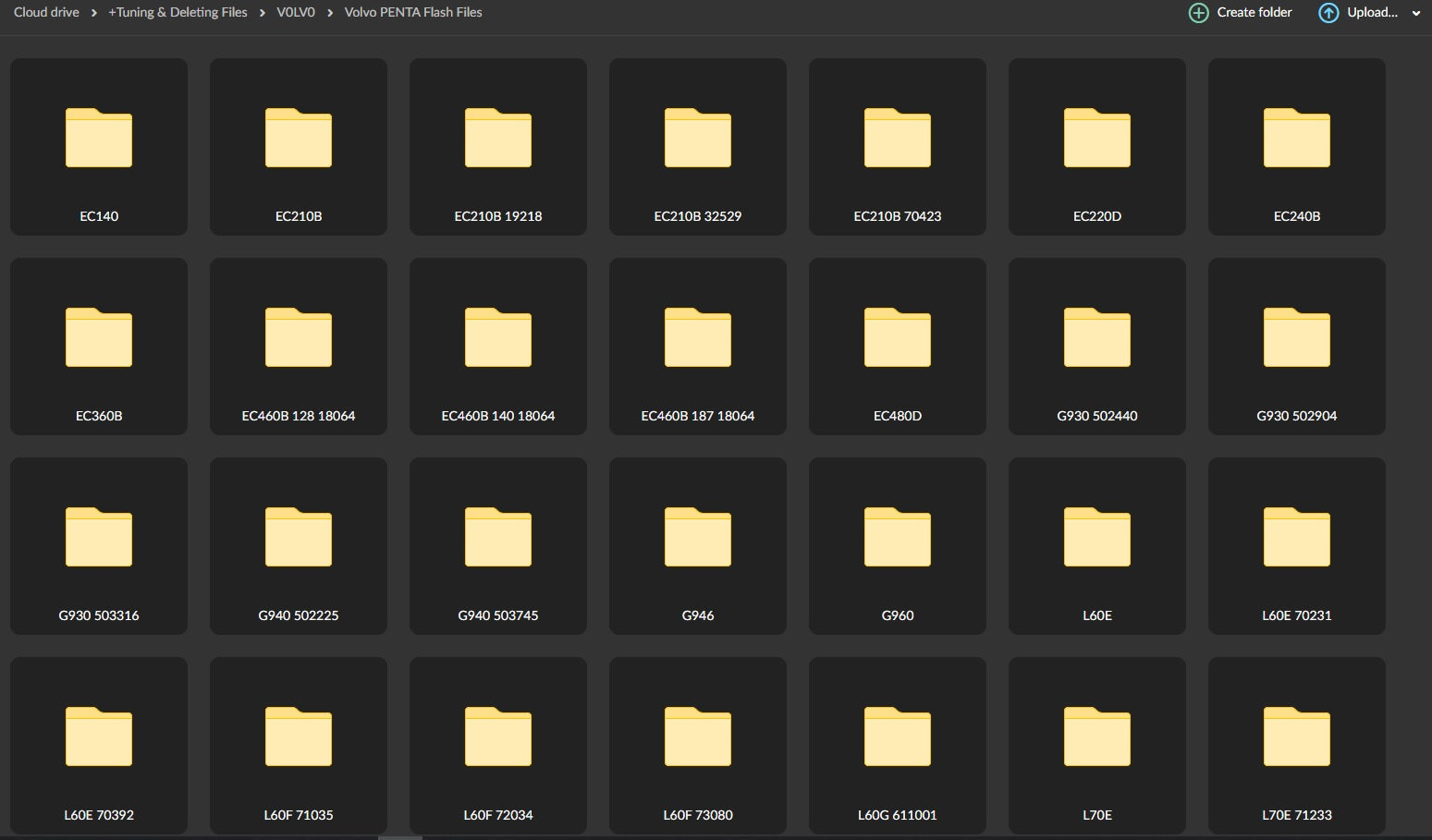Viewport: 1432px width, 840px height.
Task: Open the L60G 611001 folder
Action: [x=897, y=746]
